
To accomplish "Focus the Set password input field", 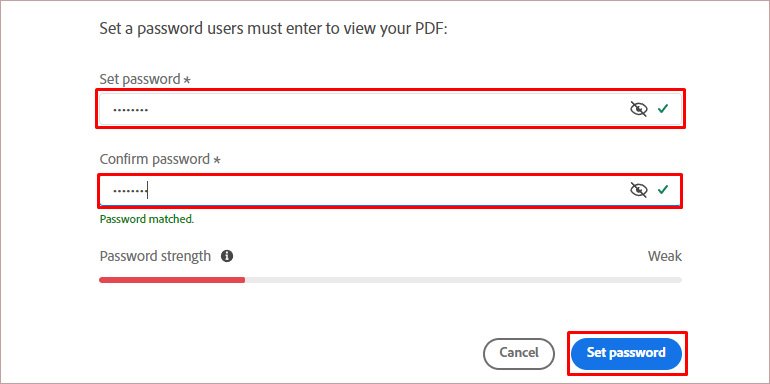I will (x=390, y=109).
